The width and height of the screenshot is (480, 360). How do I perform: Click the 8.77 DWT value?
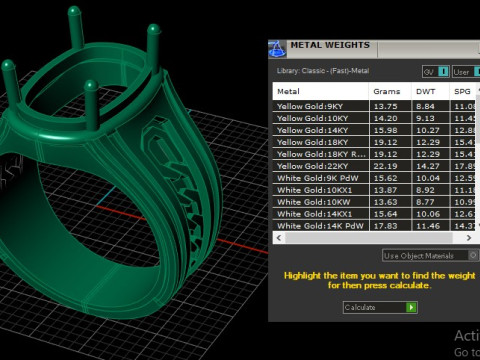click(x=425, y=202)
